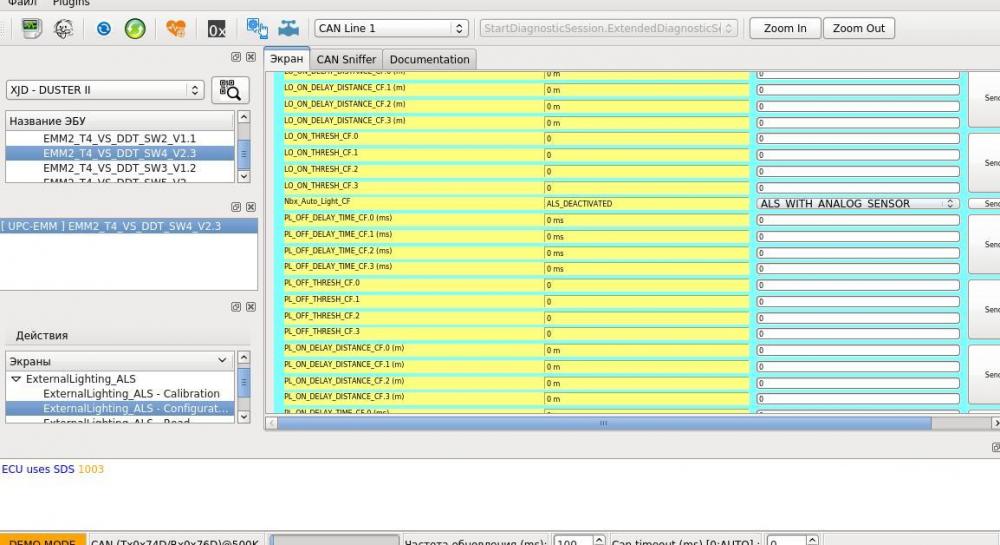Switch to the CAN Sniffer tab
The width and height of the screenshot is (1000, 545).
346,59
